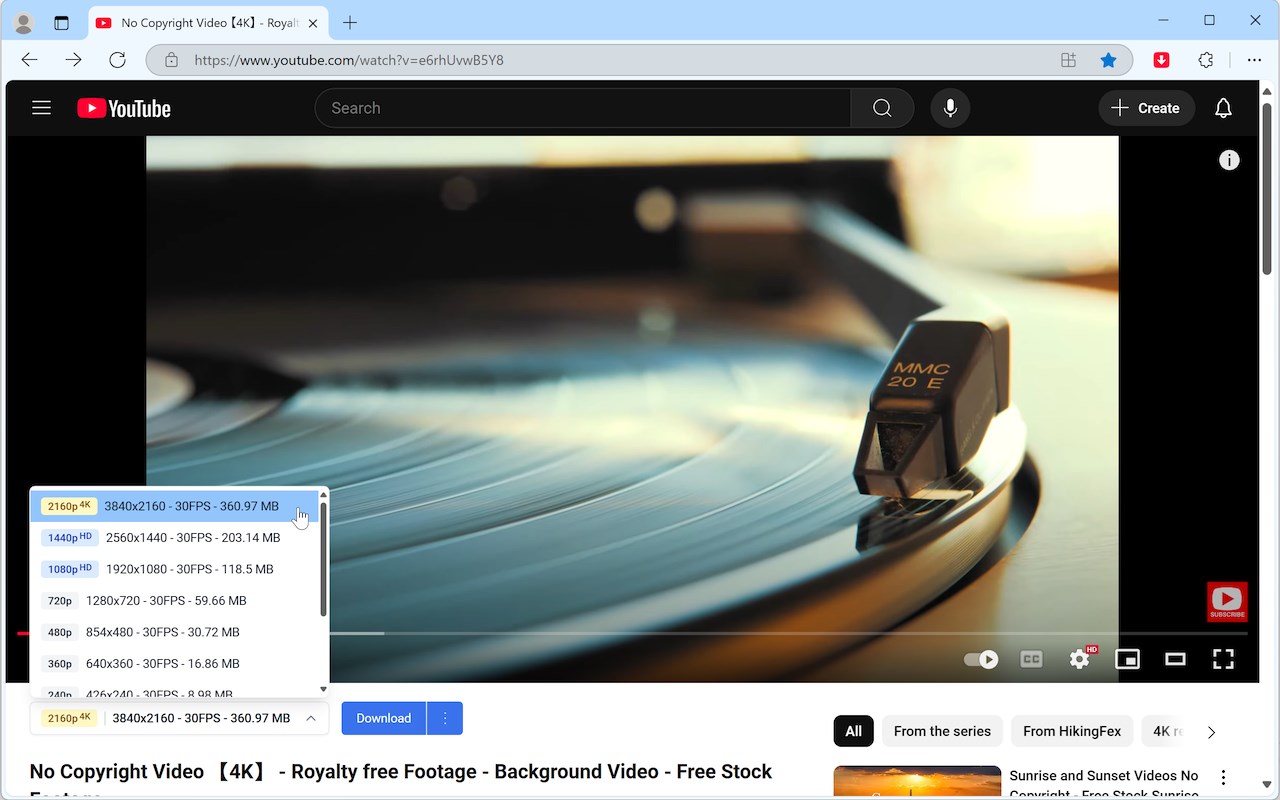Image resolution: width=1280 pixels, height=800 pixels.
Task: Open video settings gear icon
Action: (x=1080, y=659)
